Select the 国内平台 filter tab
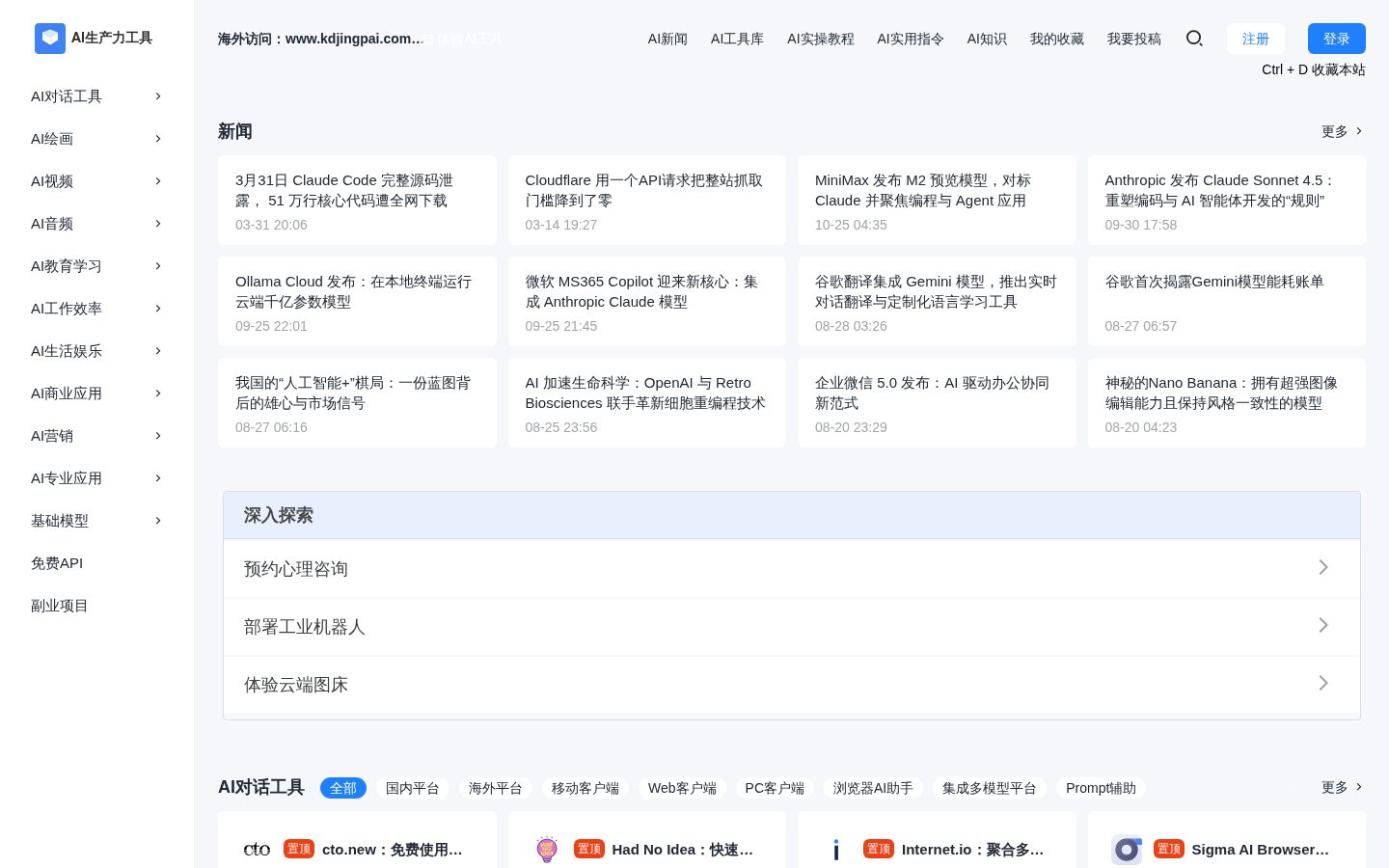 click(x=413, y=788)
